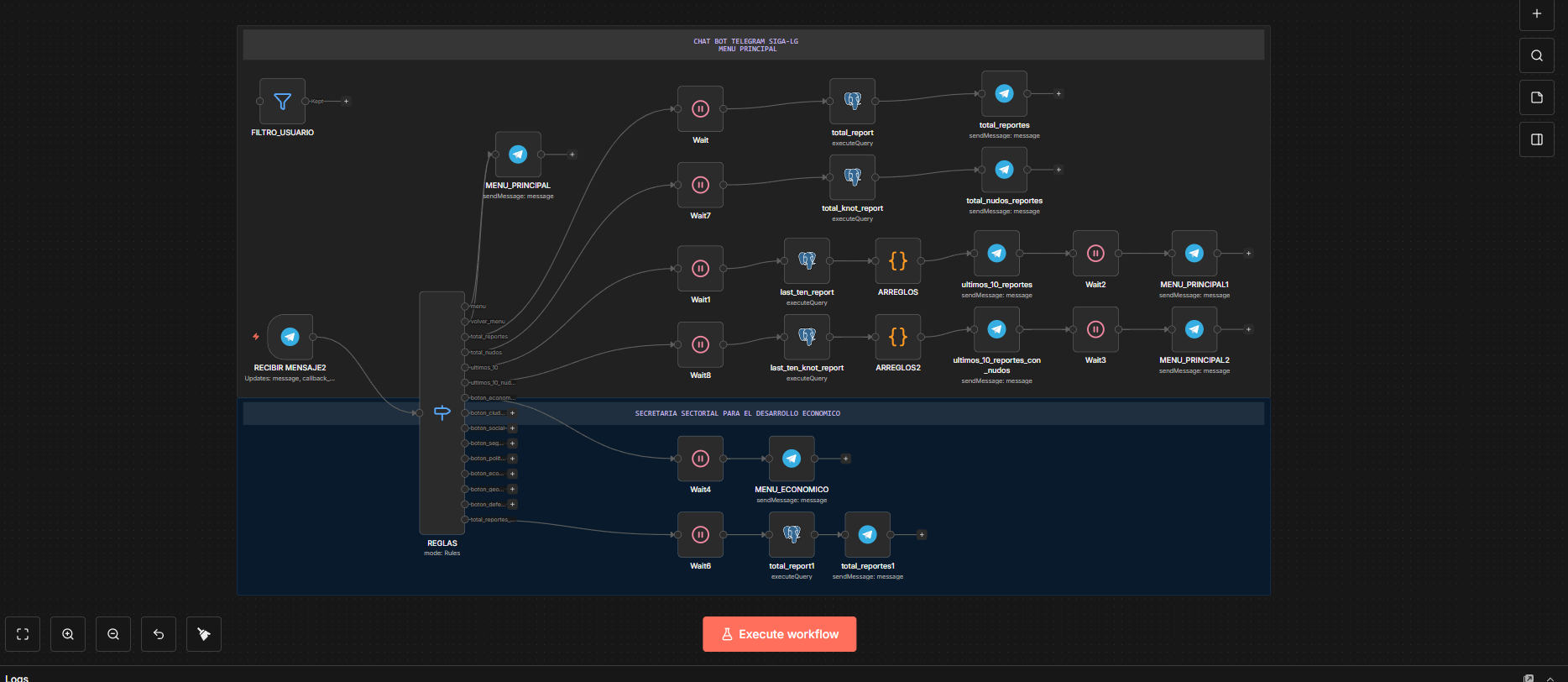This screenshot has width=1568, height=682.
Task: Add a node after the MENU_ECONOMICO output
Action: coord(845,459)
